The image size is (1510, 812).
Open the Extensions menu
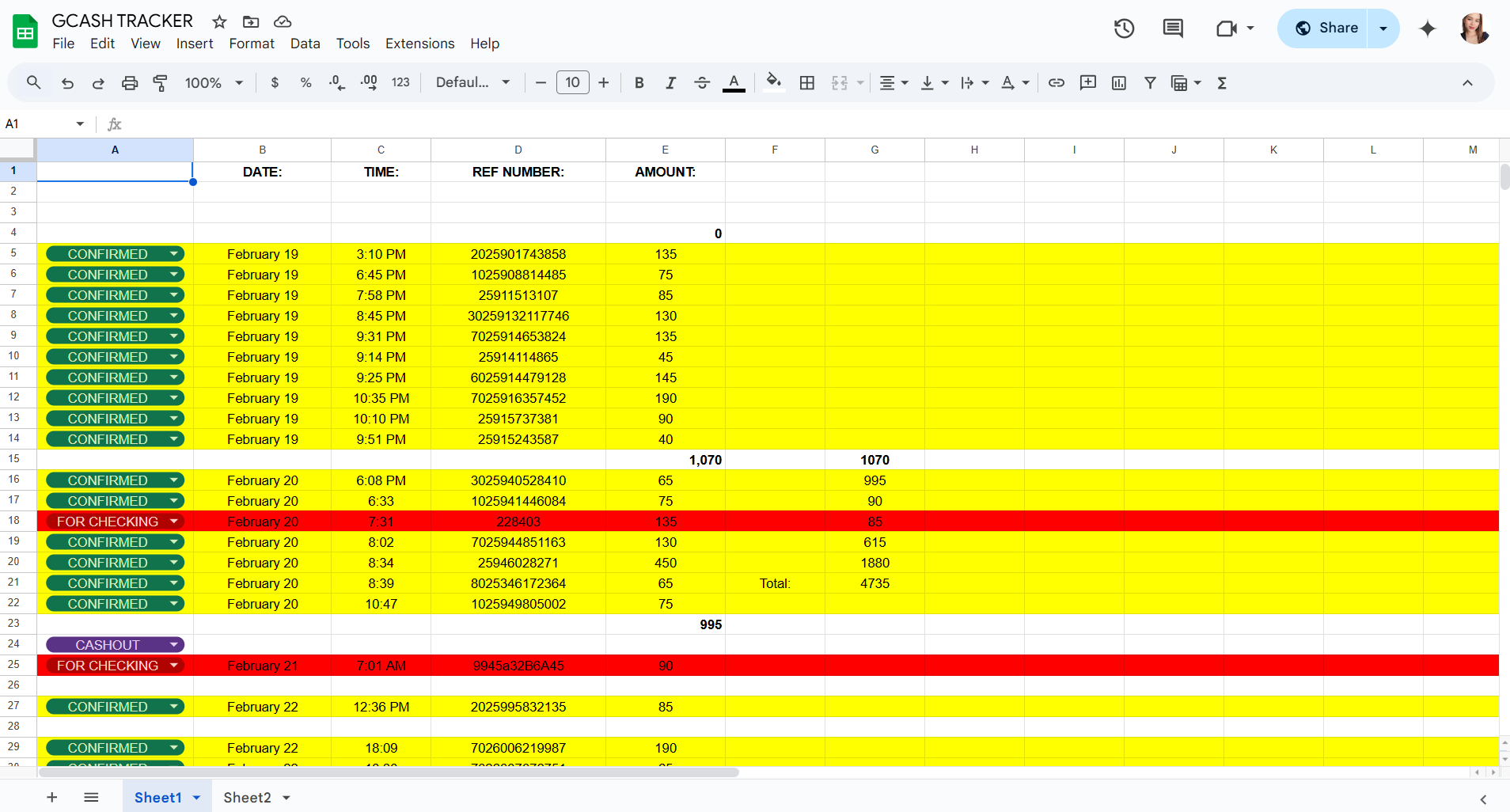(419, 44)
